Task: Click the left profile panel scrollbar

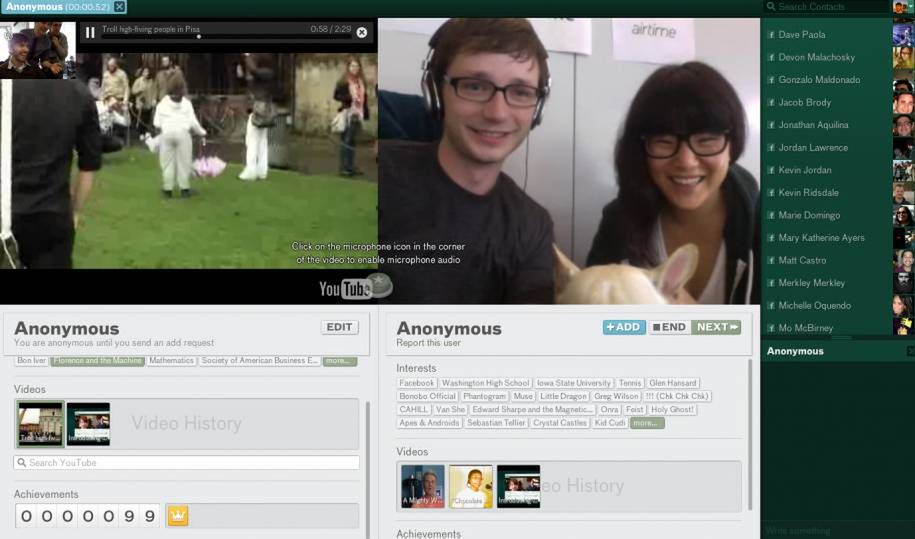Action: pos(368,470)
